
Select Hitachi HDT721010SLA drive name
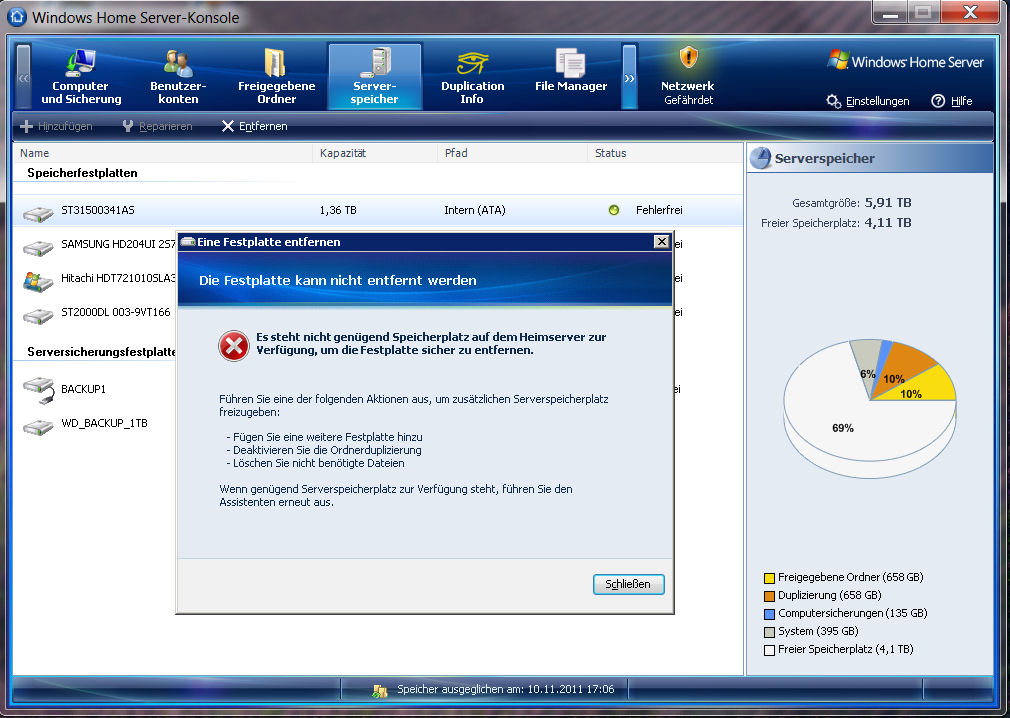(x=118, y=278)
